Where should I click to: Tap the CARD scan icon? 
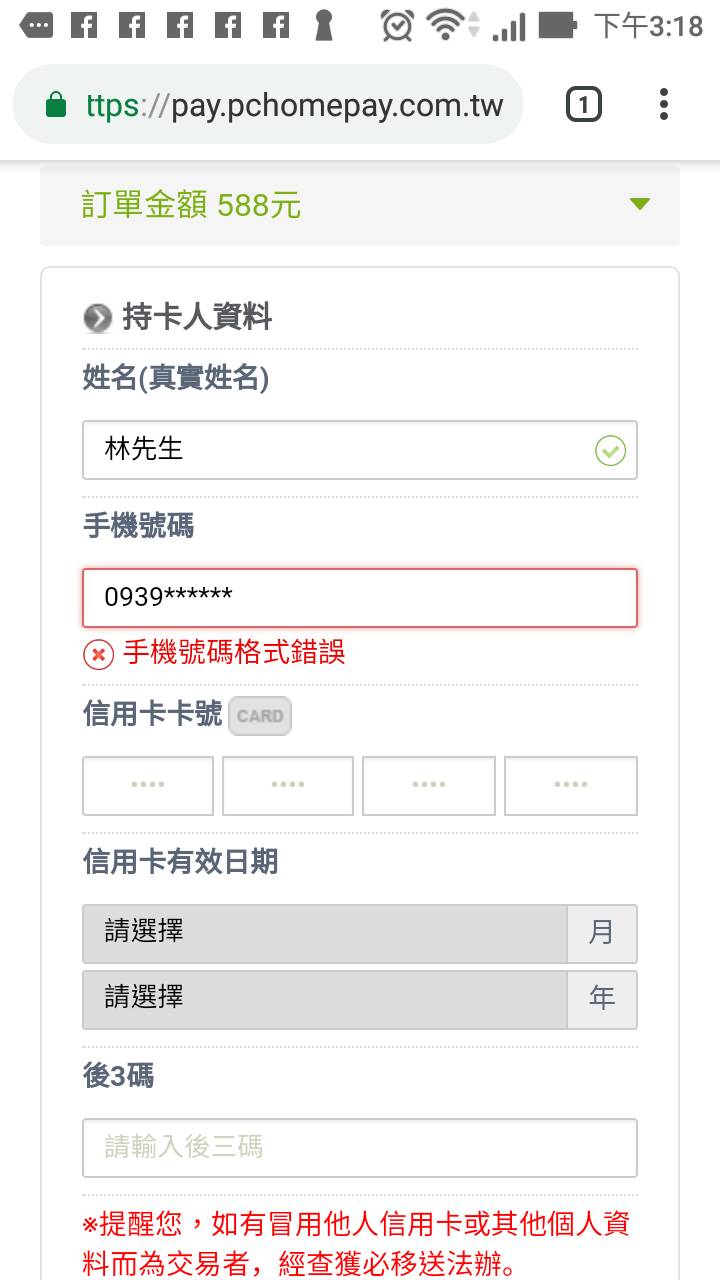pyautogui.click(x=260, y=716)
